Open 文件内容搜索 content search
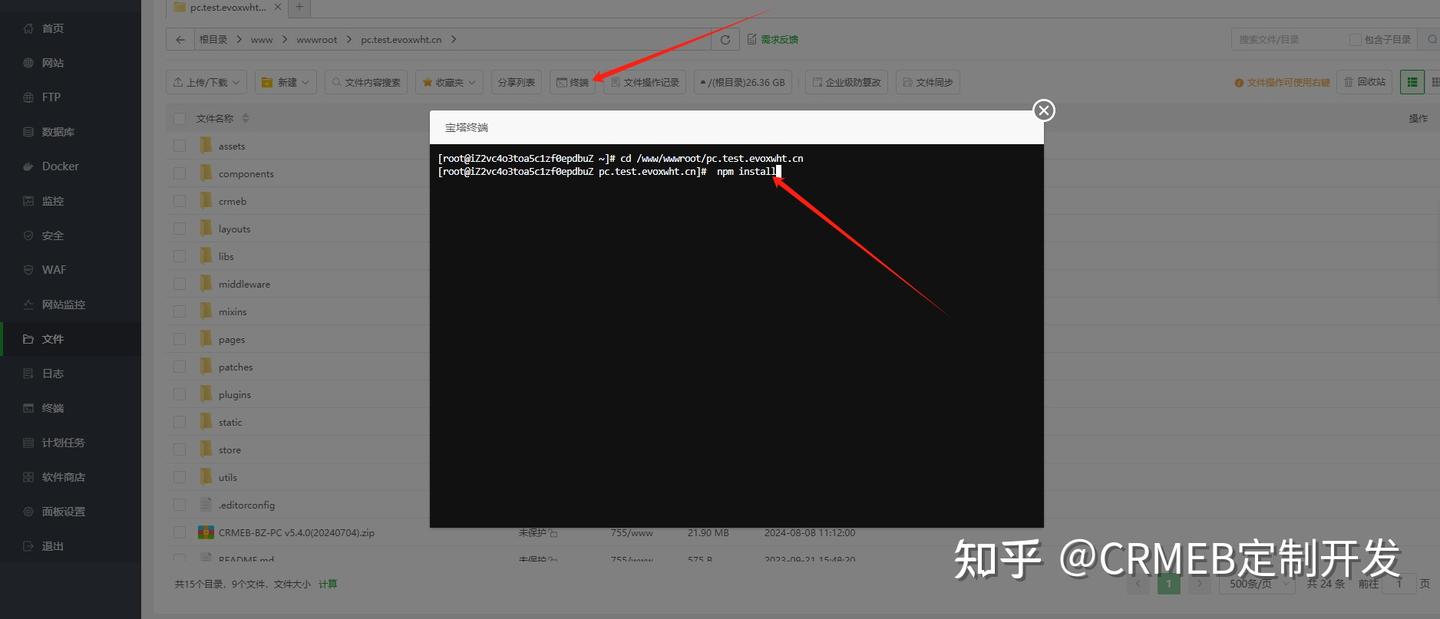Screen dimensions: 1440x619 click(x=366, y=82)
